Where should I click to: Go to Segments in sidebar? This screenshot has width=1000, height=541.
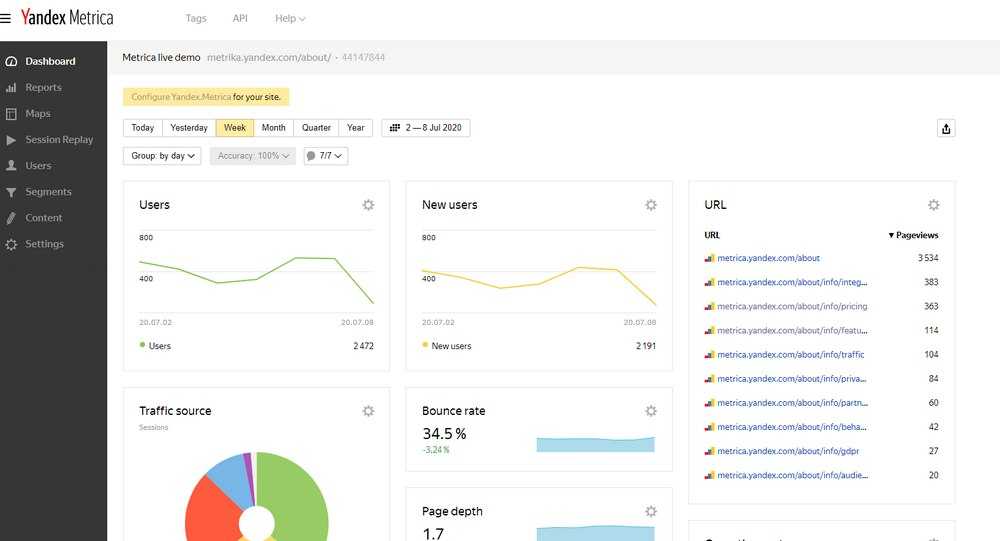tap(48, 192)
